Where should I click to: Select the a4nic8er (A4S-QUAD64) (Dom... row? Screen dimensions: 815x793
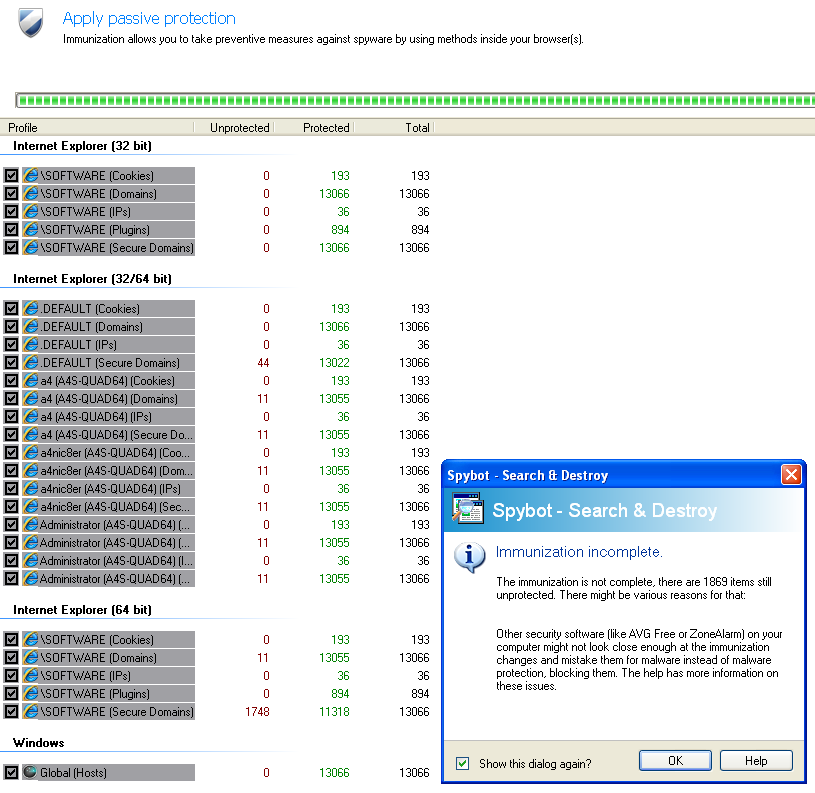pyautogui.click(x=108, y=471)
